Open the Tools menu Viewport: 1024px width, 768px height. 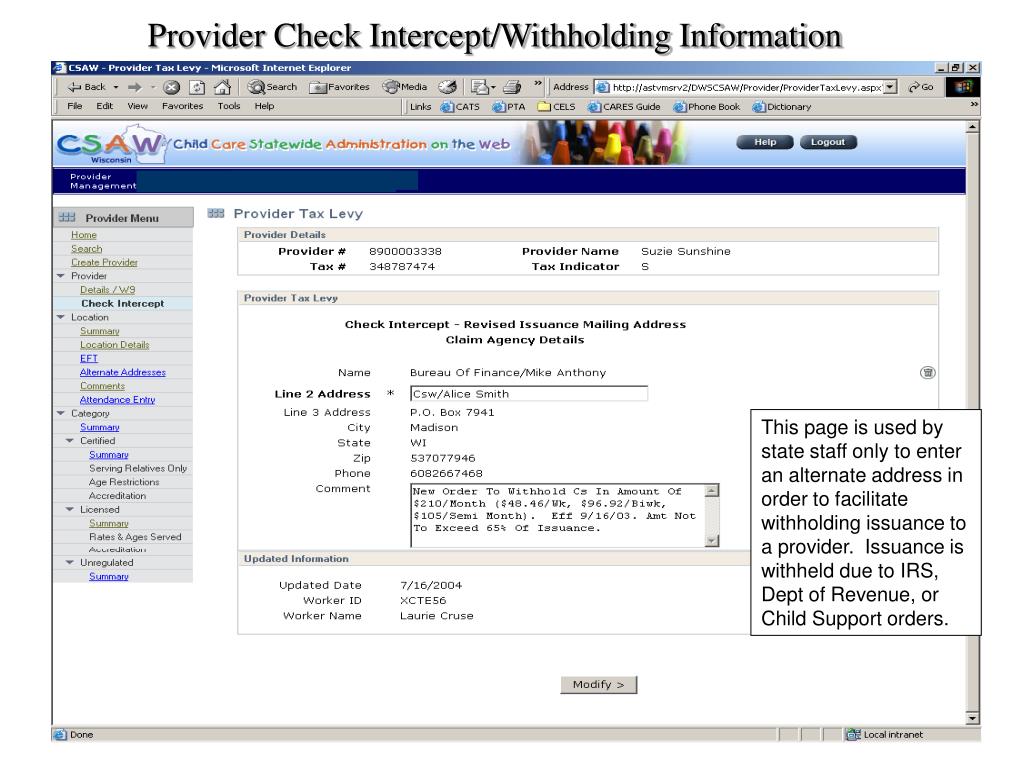229,106
